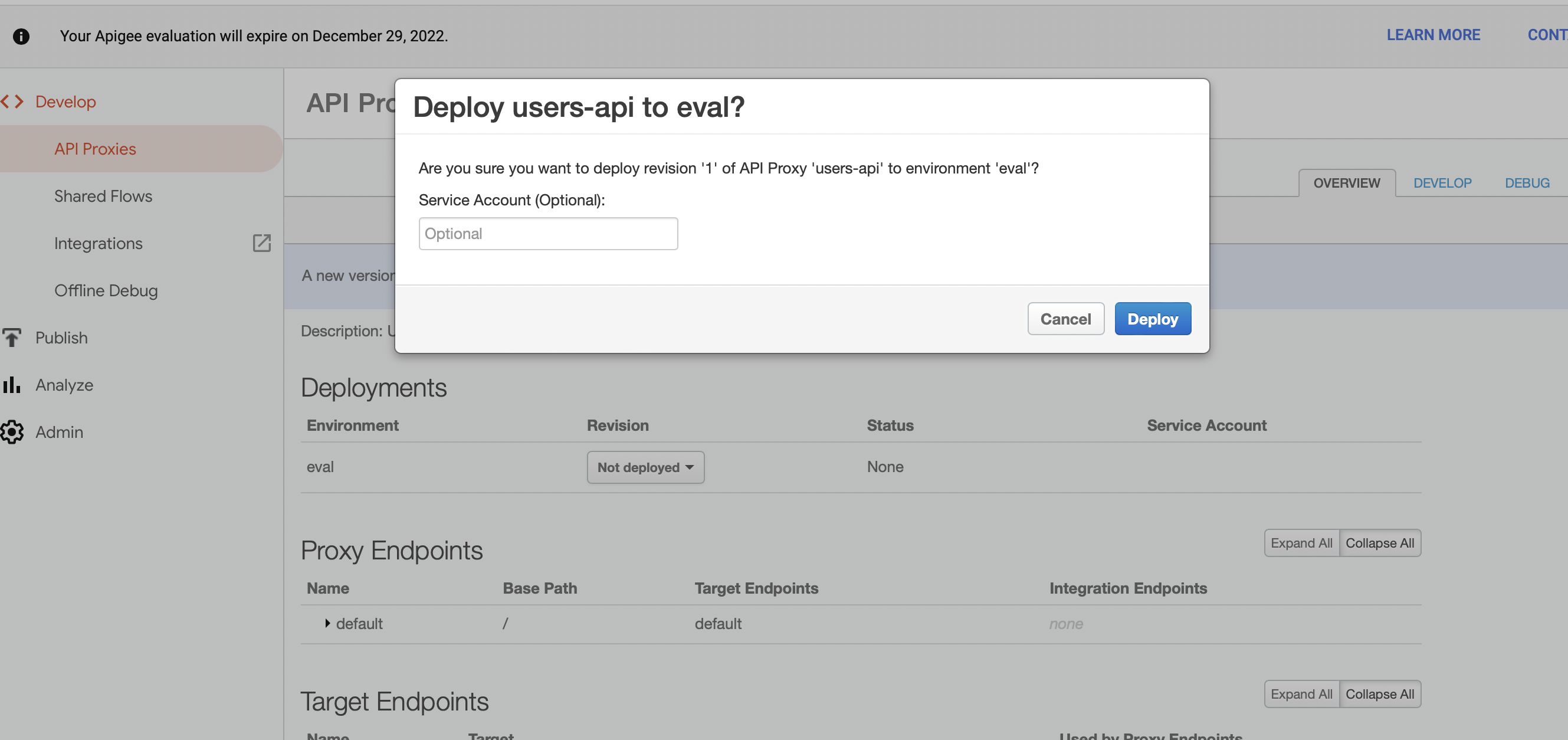Click the Service Account Optional input field
The height and width of the screenshot is (740, 1568).
pos(547,233)
